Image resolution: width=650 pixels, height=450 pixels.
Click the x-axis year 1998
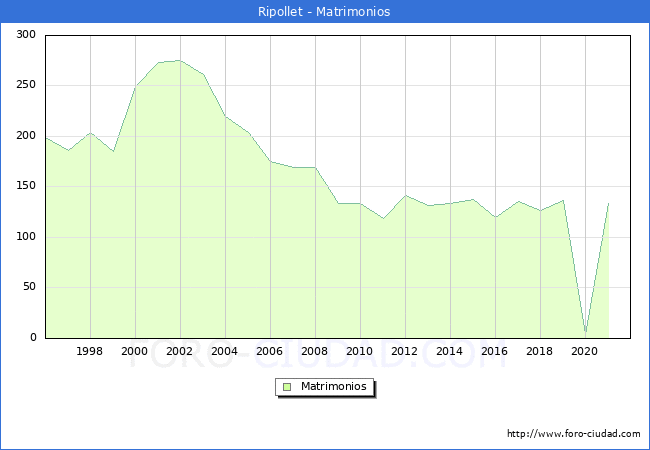tap(90, 351)
